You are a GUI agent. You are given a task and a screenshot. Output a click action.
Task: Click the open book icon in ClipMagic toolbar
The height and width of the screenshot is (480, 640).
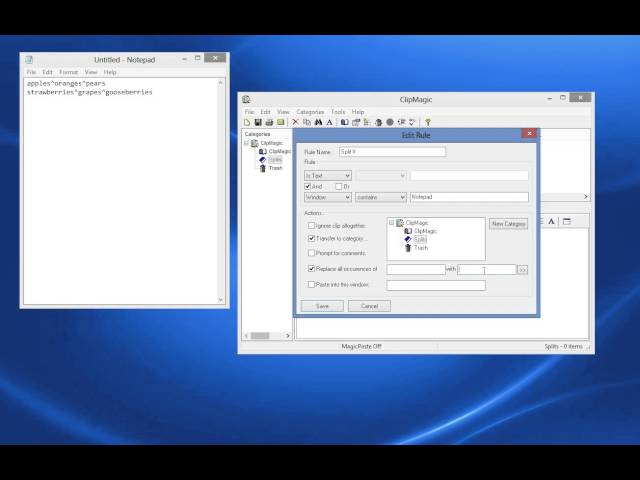pos(344,122)
